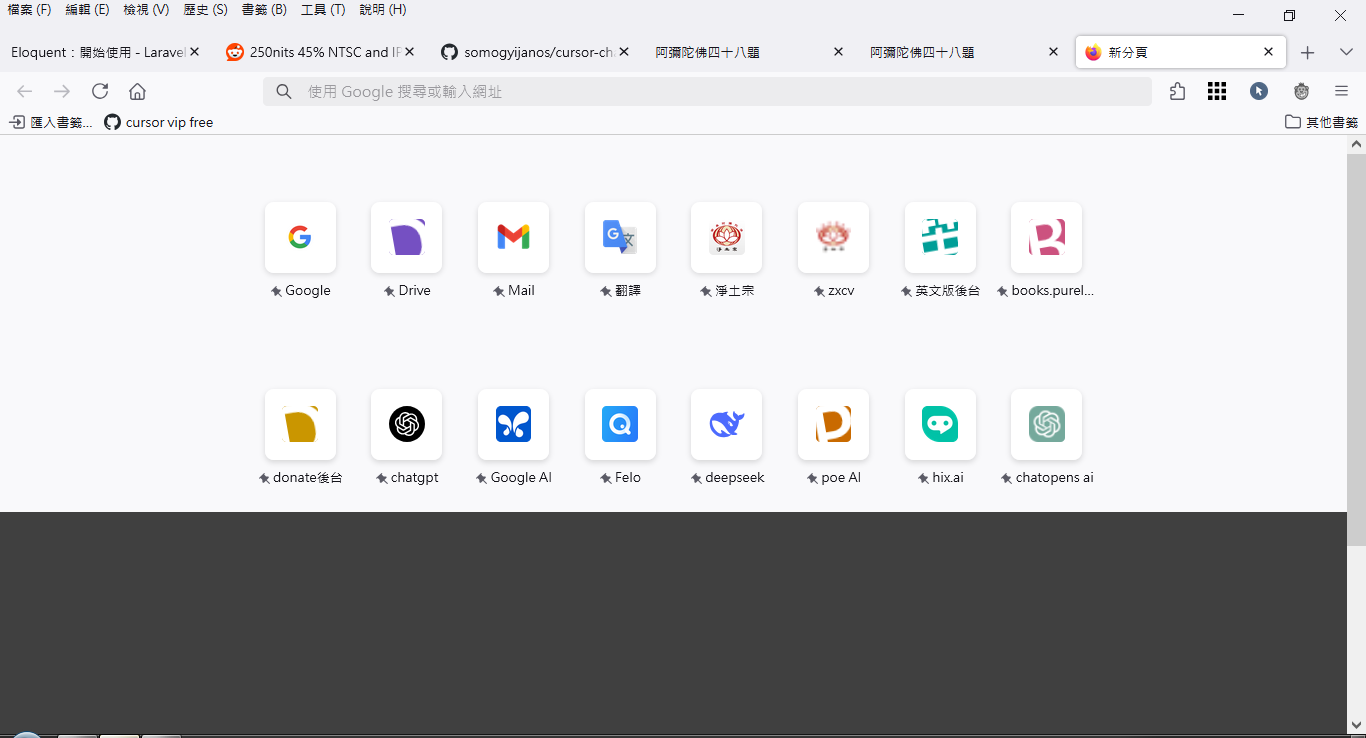
Task: Open the hix.ai shortcut tile
Action: [x=940, y=425]
